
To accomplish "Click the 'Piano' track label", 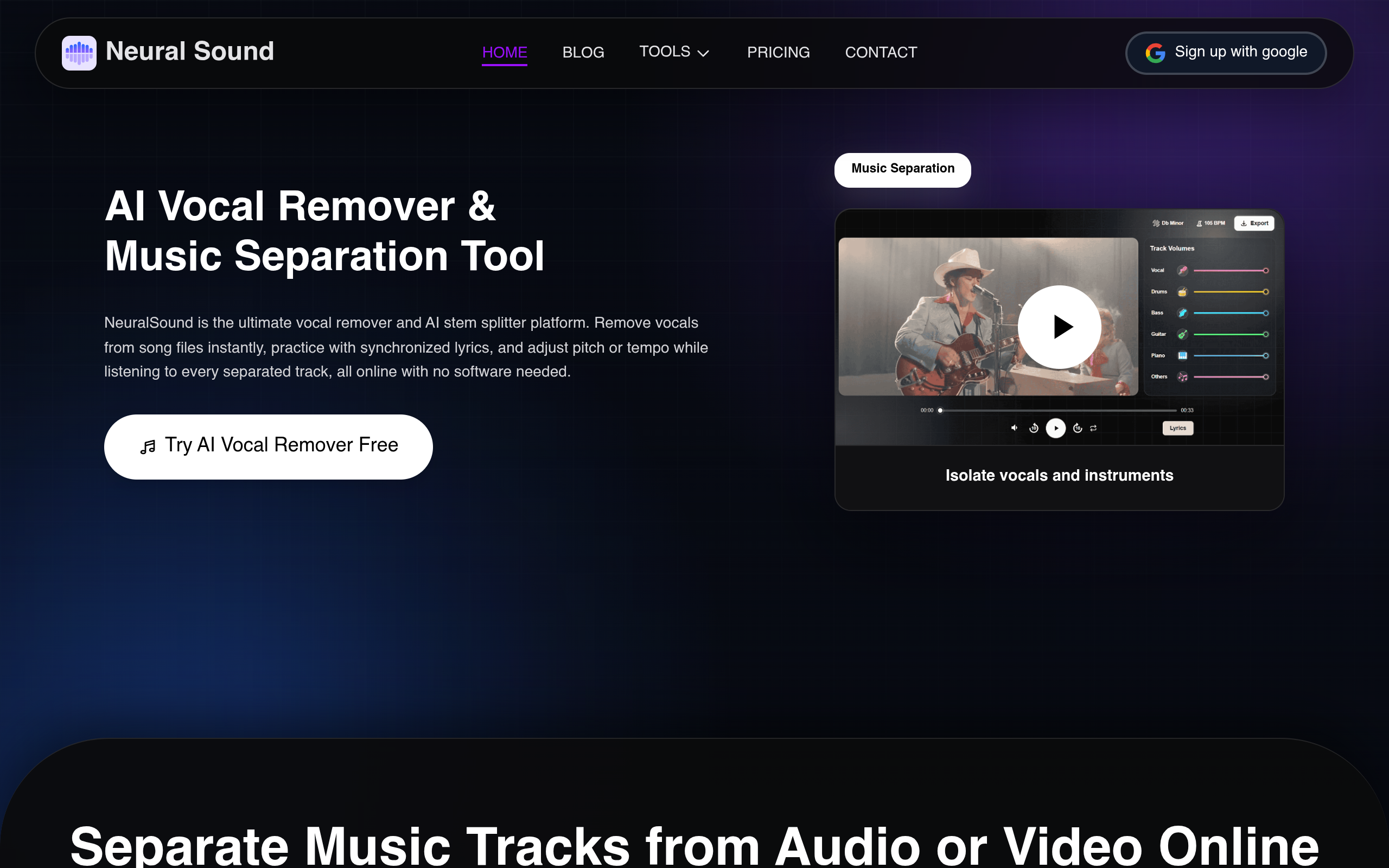I will [x=1158, y=355].
